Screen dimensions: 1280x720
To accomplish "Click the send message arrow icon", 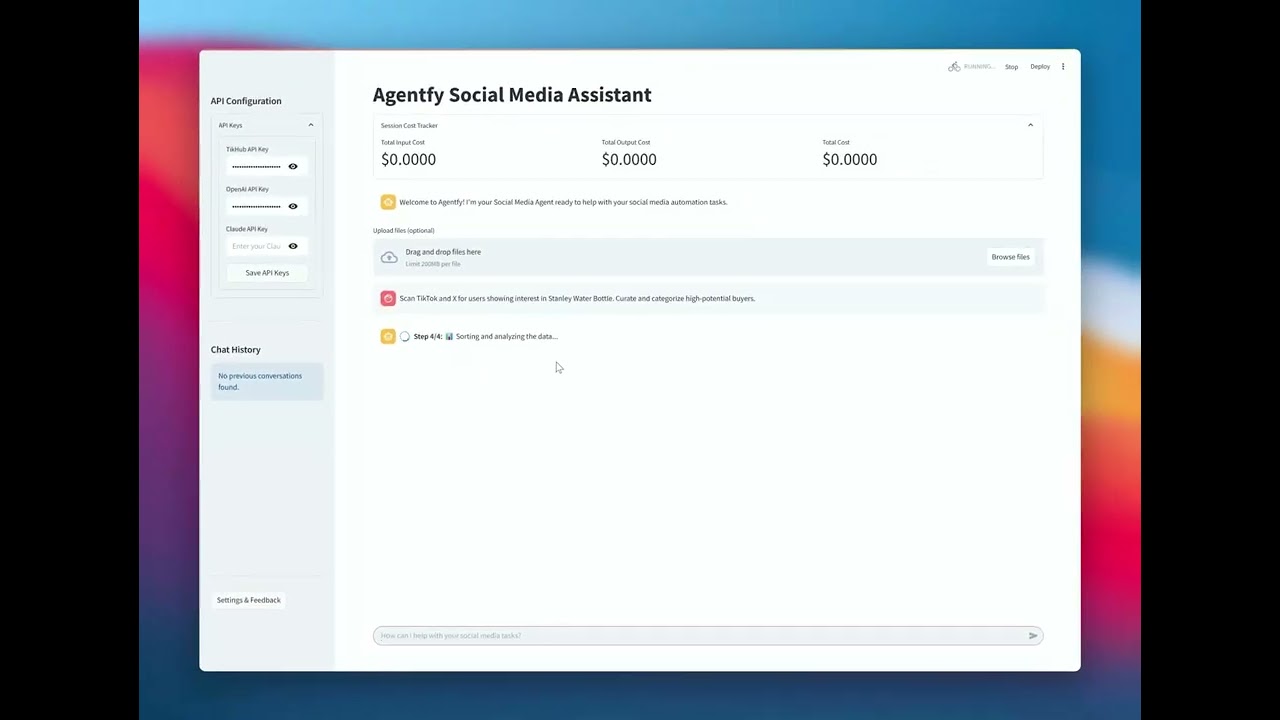I will [x=1033, y=636].
